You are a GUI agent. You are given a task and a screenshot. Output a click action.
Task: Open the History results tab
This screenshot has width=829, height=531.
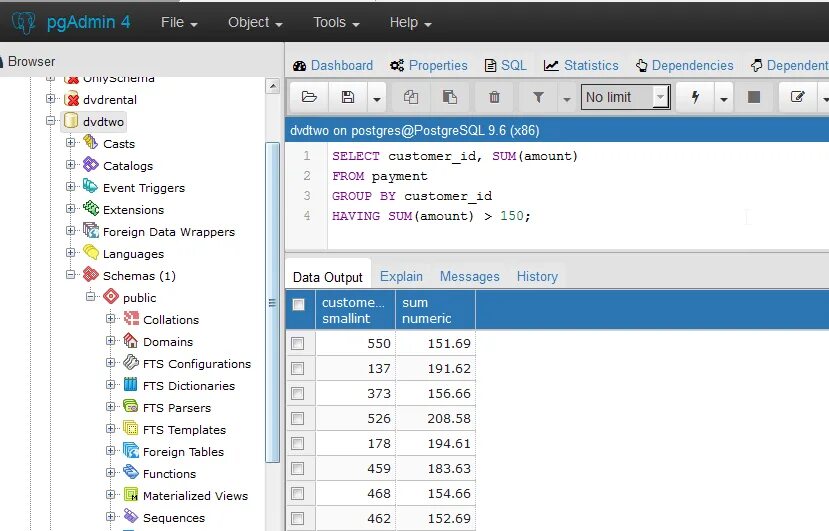click(x=537, y=277)
